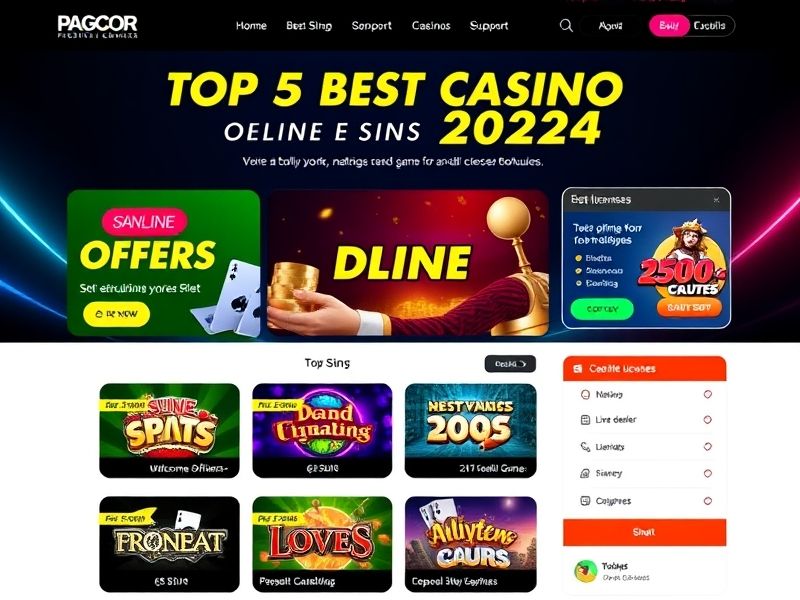This screenshot has width=800, height=600.
Task: Open the Casinos menu item
Action: point(431,26)
